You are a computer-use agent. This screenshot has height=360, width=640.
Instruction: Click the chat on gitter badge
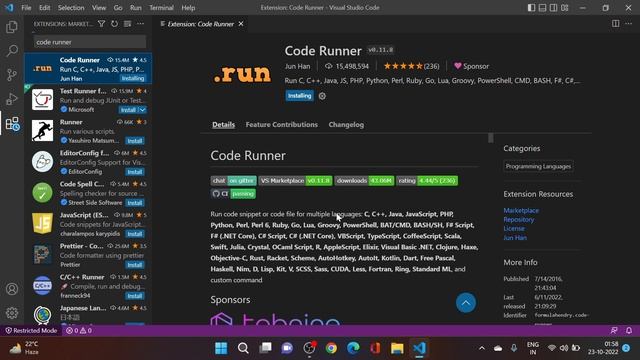point(233,181)
